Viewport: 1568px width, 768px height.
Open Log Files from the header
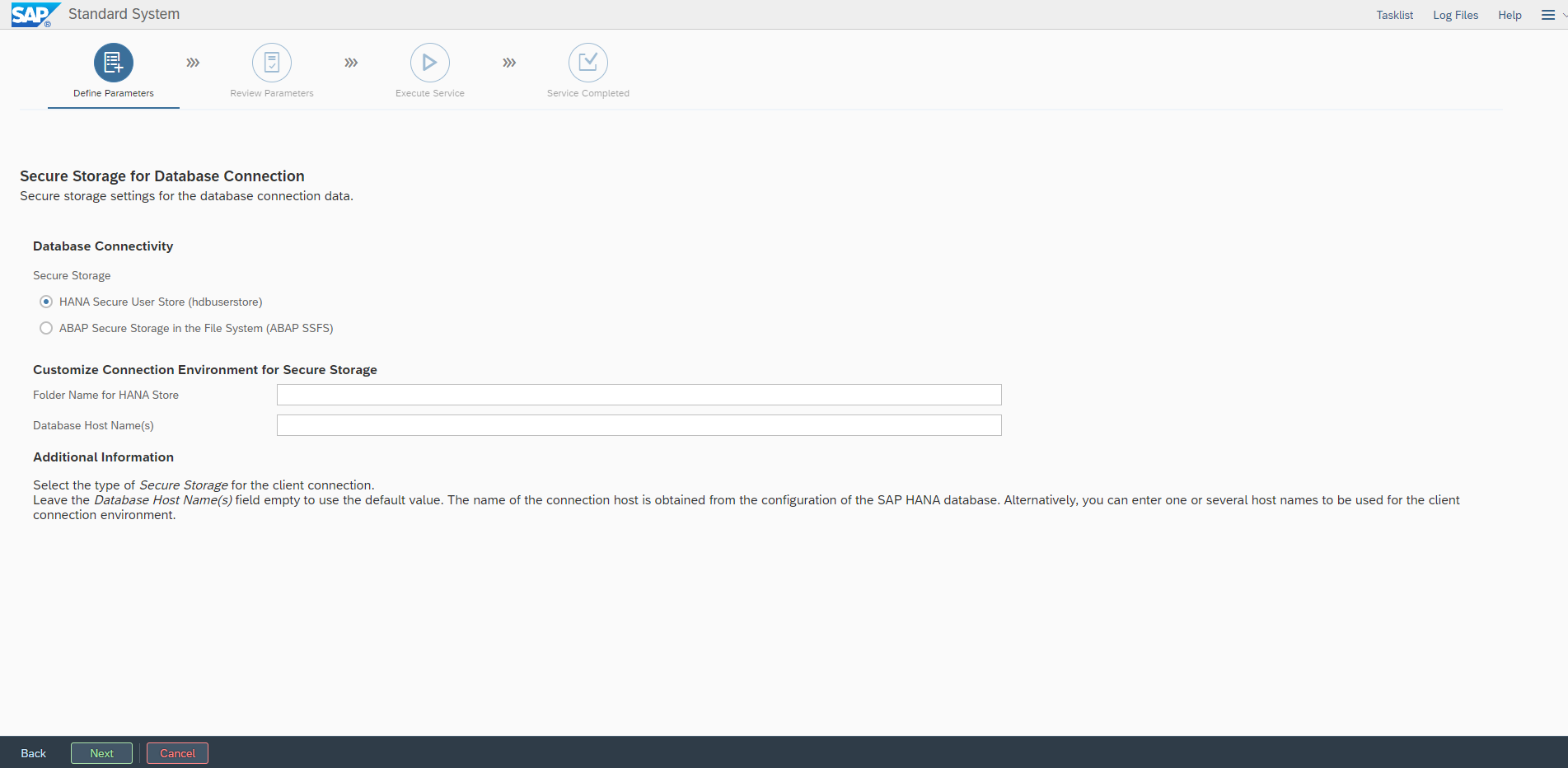(1455, 15)
